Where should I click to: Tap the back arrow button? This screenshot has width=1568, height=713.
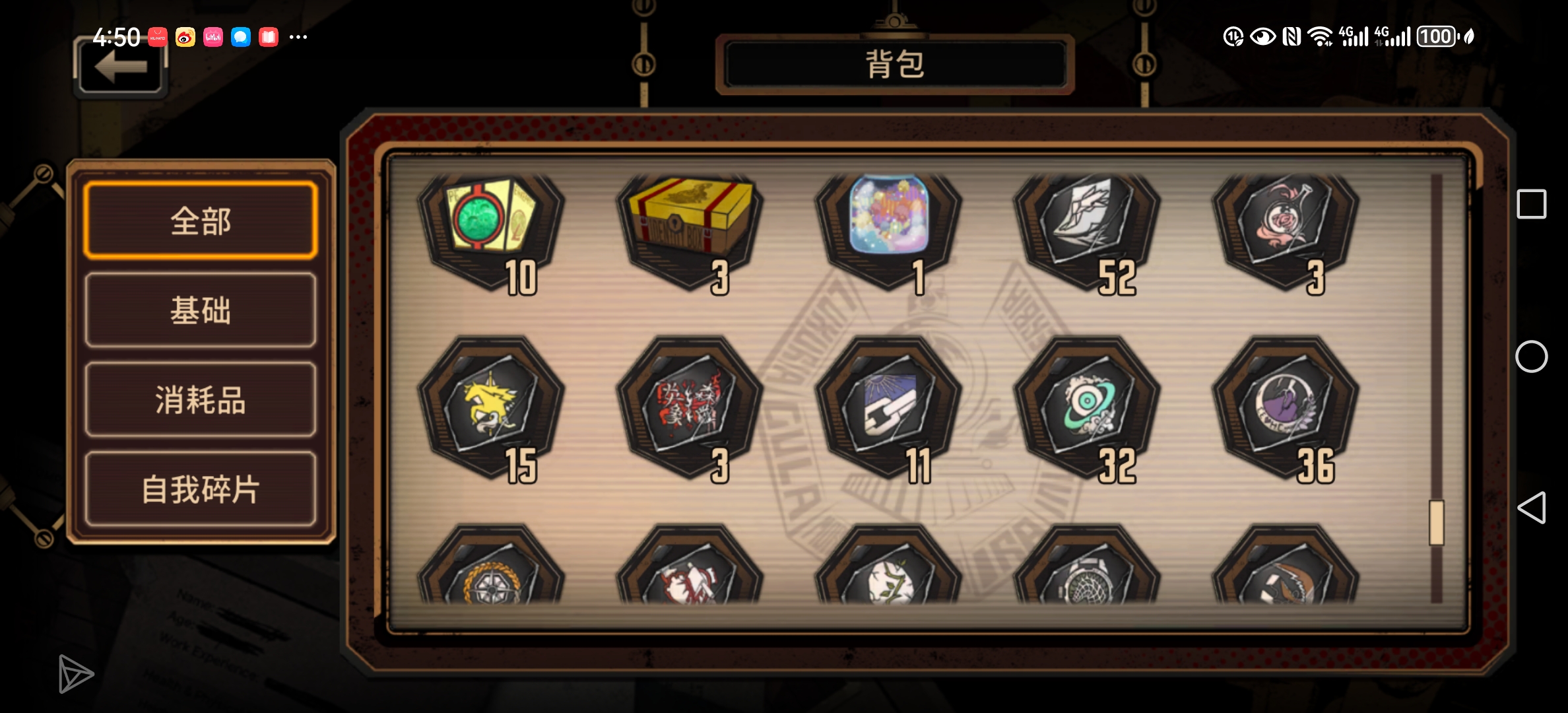click(121, 67)
